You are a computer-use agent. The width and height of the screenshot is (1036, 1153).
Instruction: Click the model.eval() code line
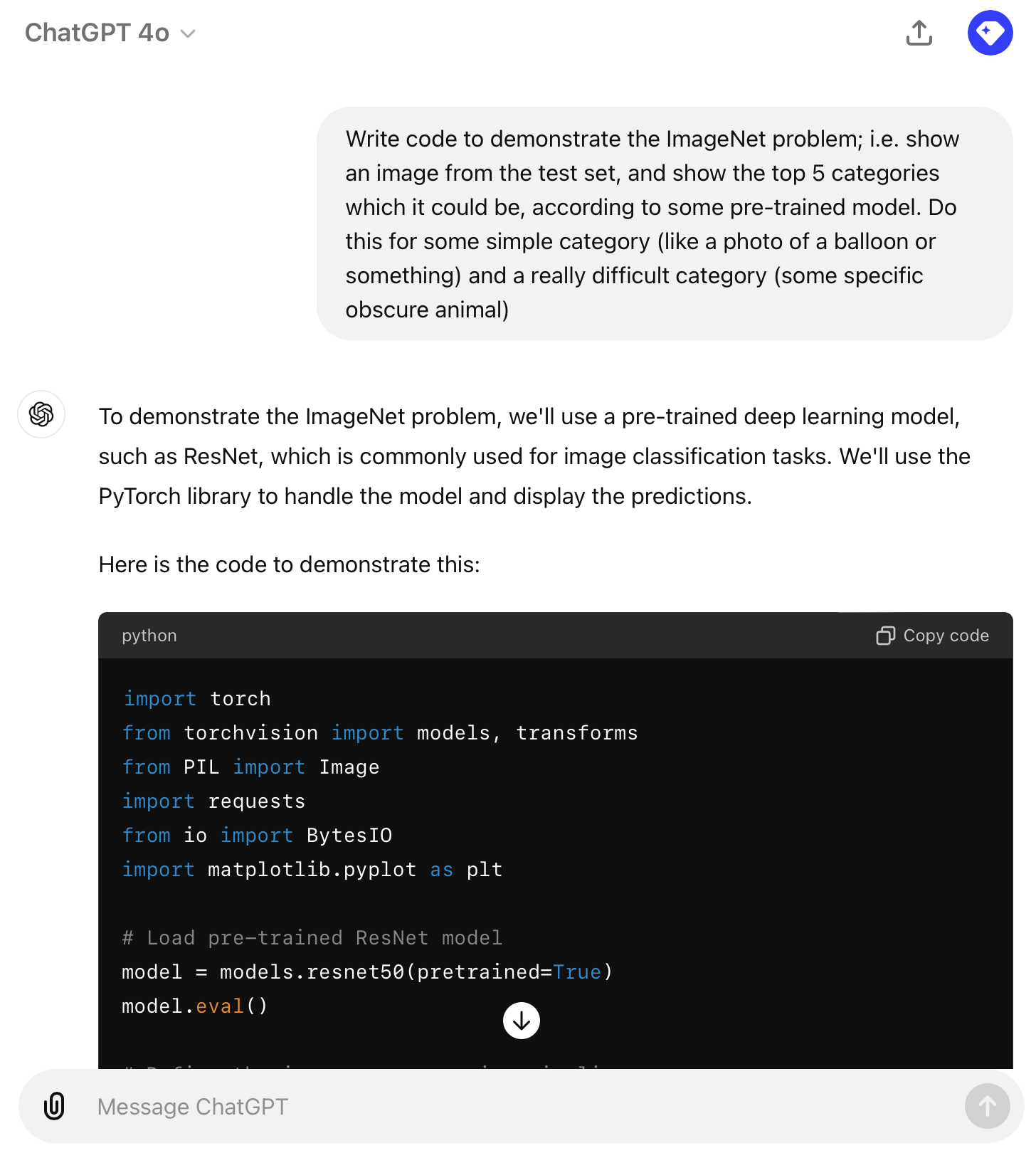click(x=195, y=1006)
